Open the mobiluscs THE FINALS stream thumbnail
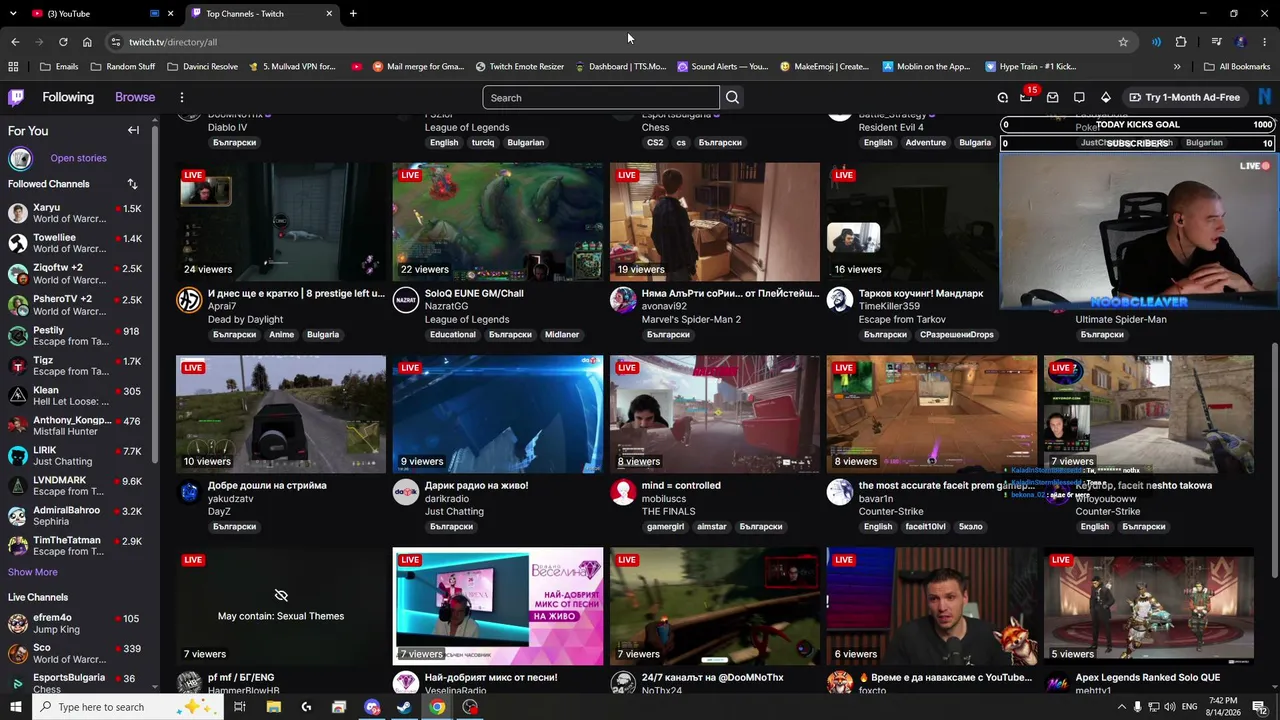The height and width of the screenshot is (720, 1280). pos(715,414)
